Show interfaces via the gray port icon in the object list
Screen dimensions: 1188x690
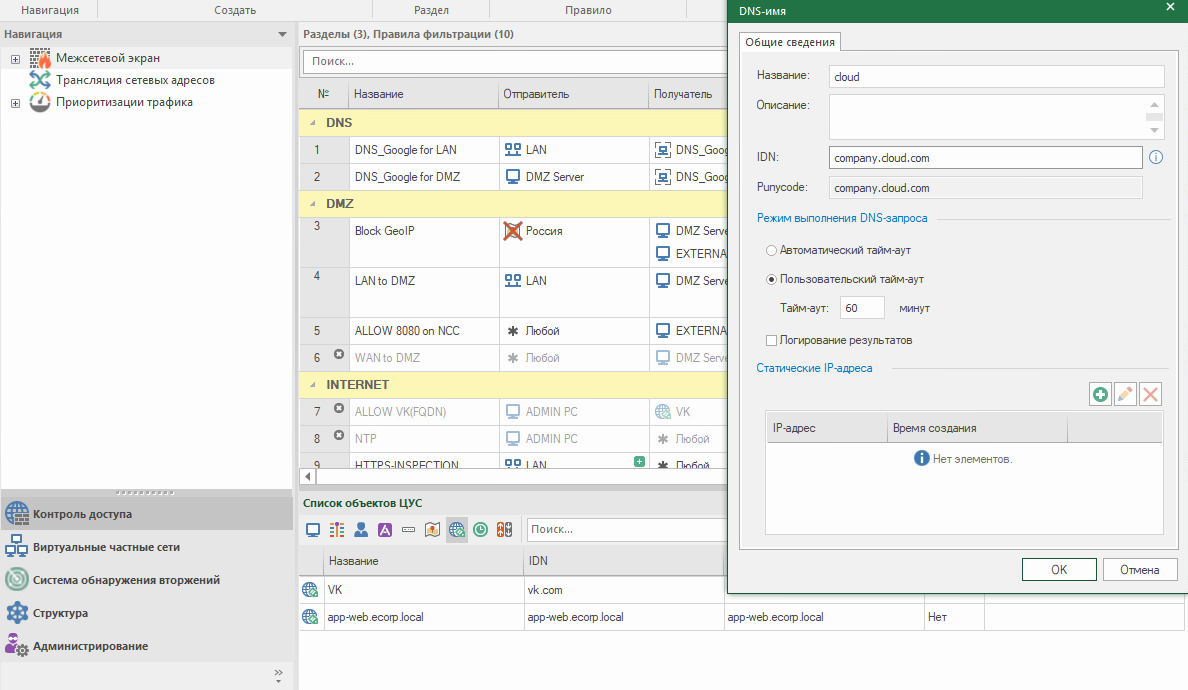tap(408, 529)
